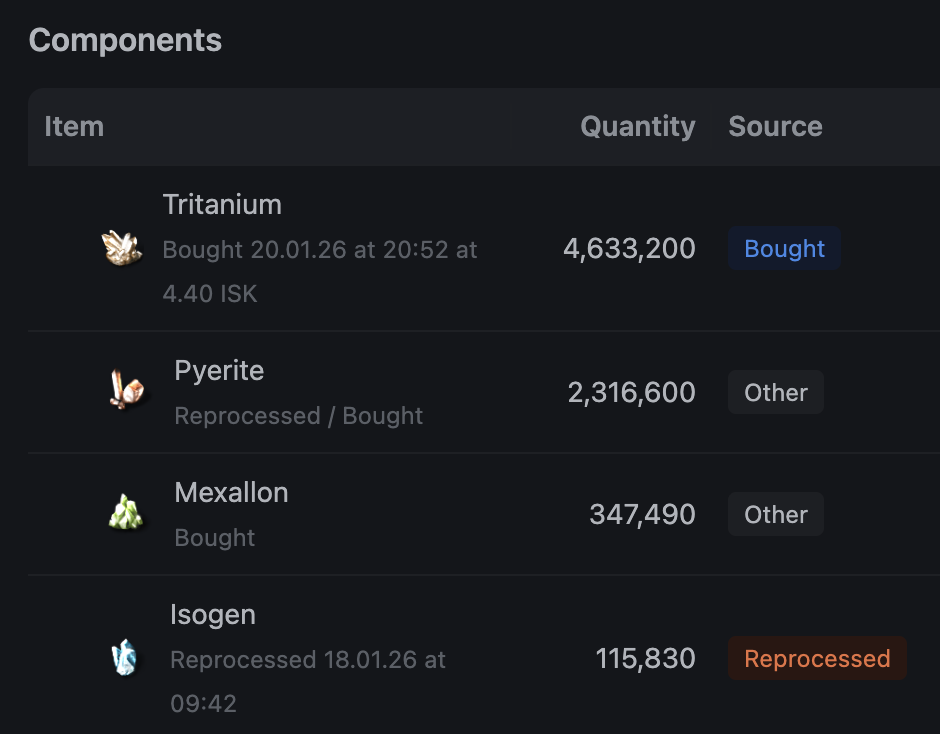Click the Item column header

point(74,127)
